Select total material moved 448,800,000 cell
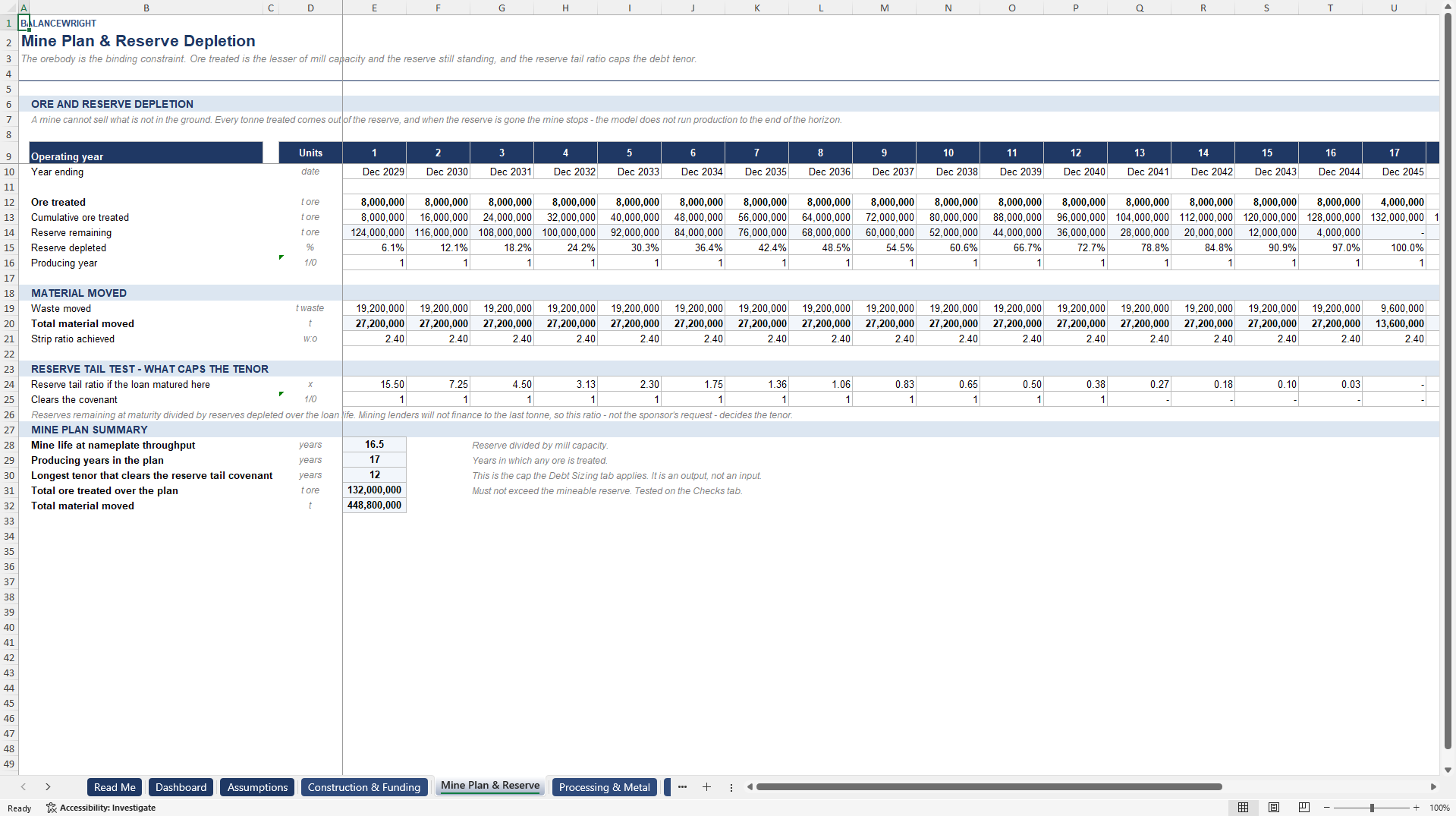Image resolution: width=1456 pixels, height=816 pixels. 374,506
